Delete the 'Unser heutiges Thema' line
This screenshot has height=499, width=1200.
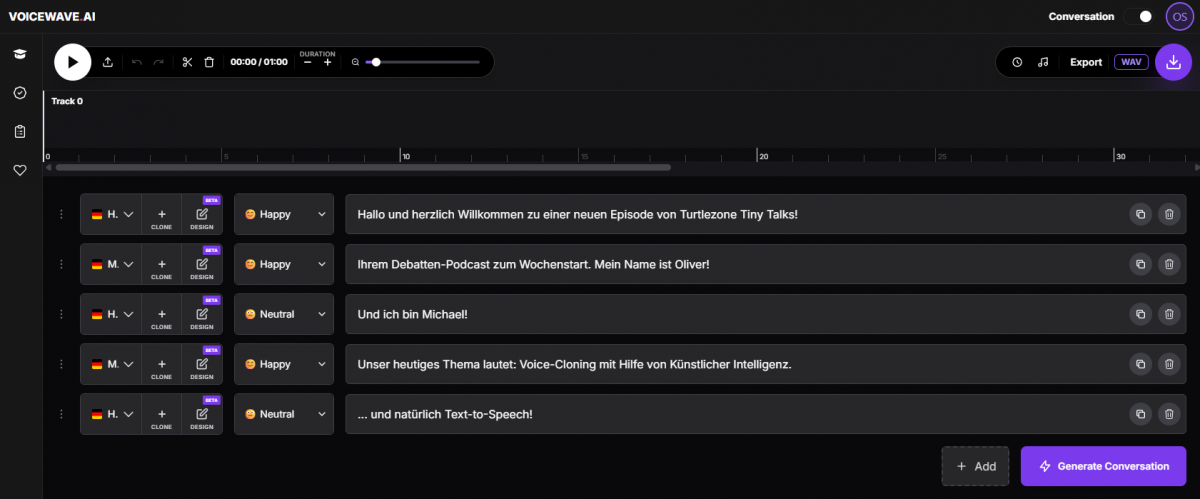point(1168,364)
